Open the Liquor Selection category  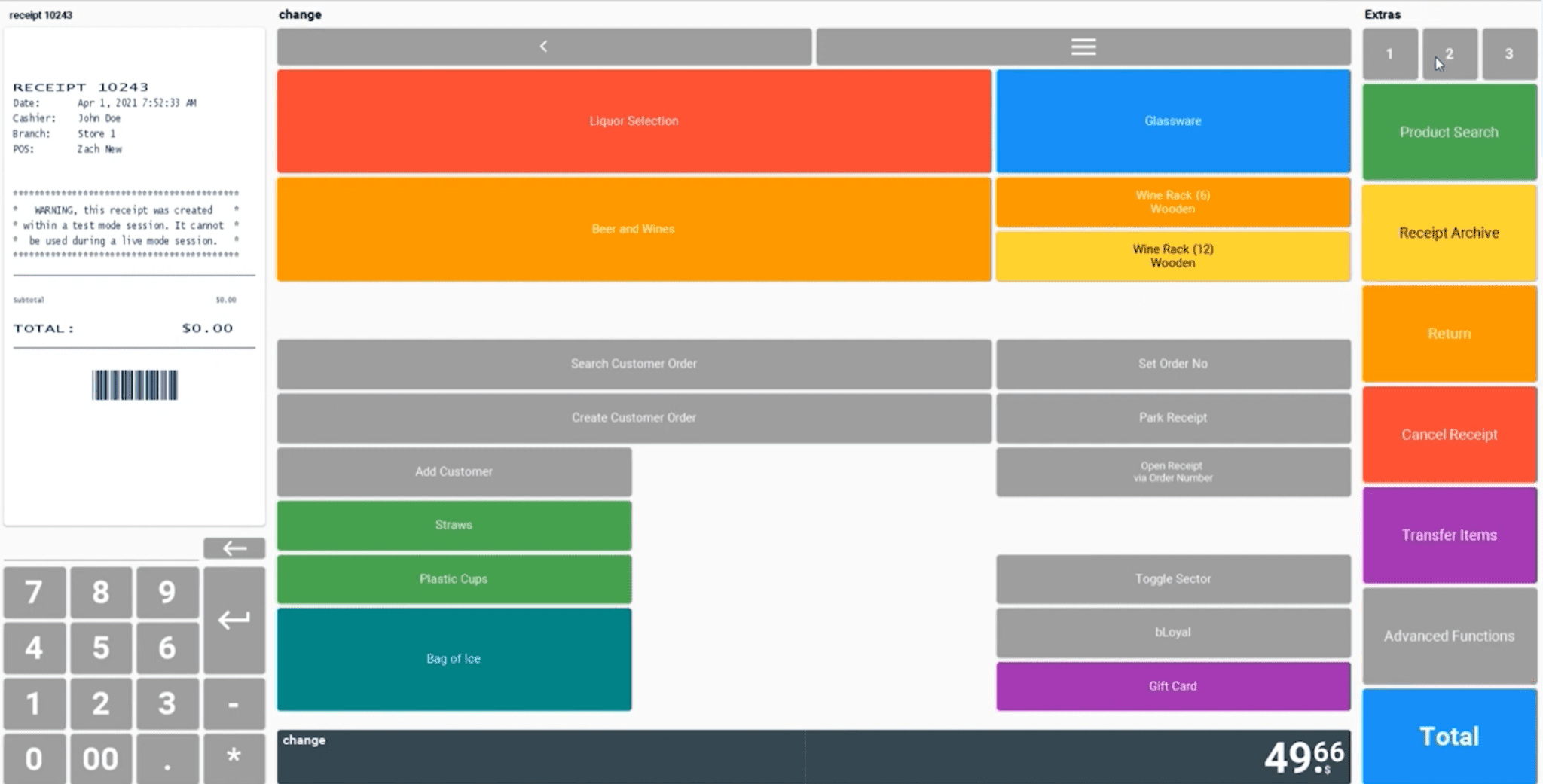[634, 121]
